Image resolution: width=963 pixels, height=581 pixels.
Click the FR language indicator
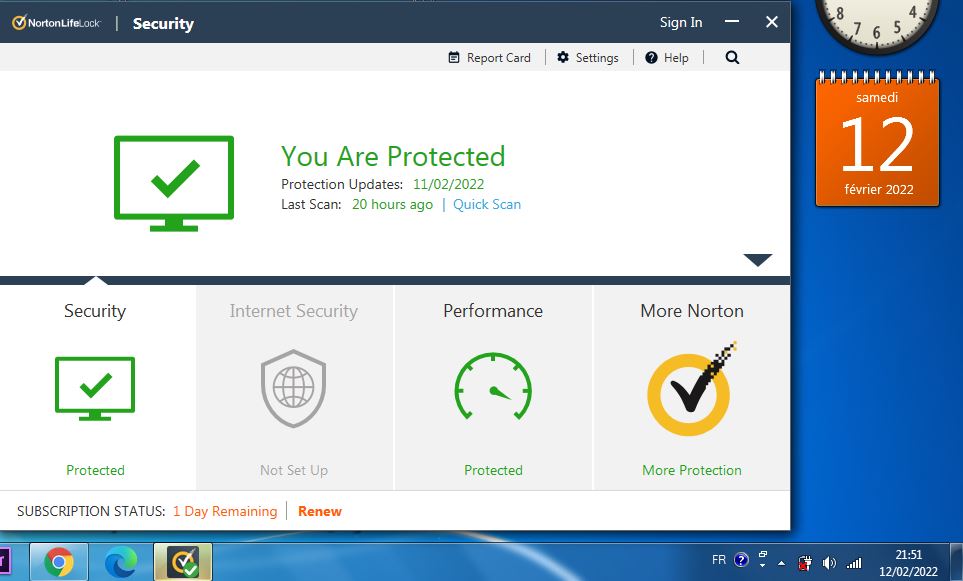coord(719,560)
